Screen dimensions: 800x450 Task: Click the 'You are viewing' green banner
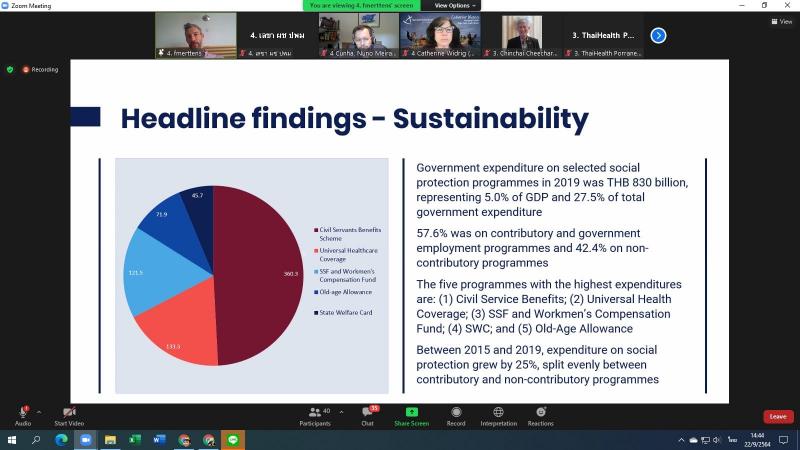361,6
